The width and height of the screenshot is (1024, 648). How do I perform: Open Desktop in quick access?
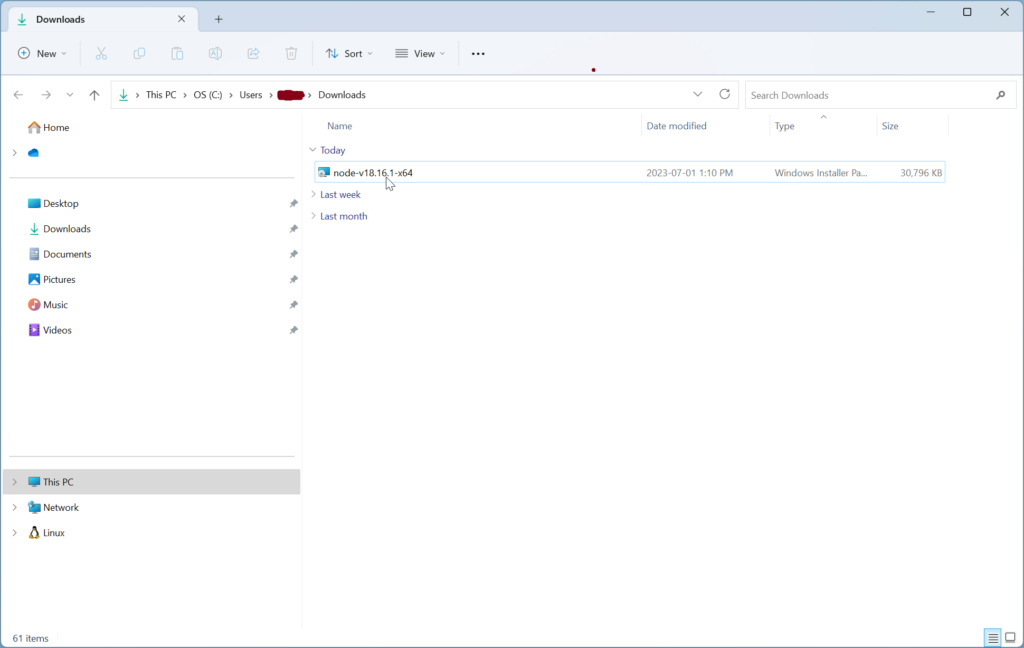[x=53, y=204]
